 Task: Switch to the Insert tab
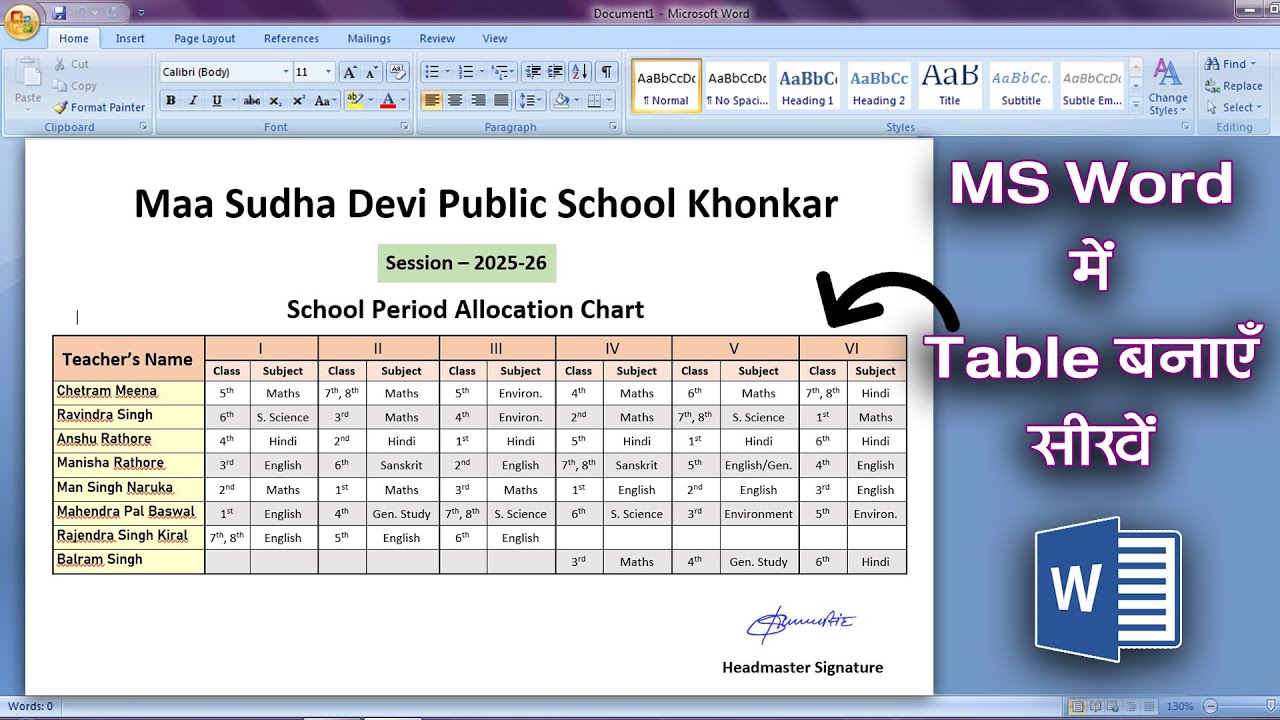coord(130,38)
